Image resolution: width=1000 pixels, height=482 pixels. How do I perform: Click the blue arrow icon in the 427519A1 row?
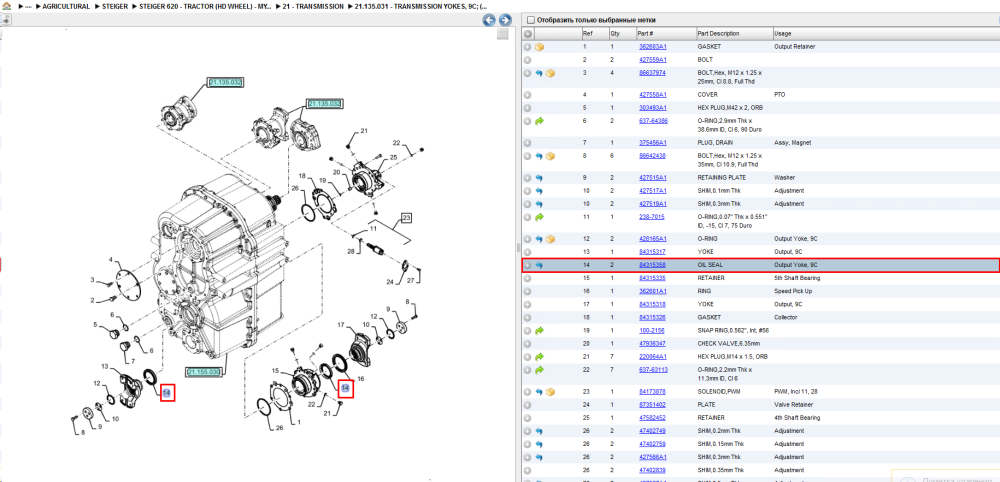540,204
